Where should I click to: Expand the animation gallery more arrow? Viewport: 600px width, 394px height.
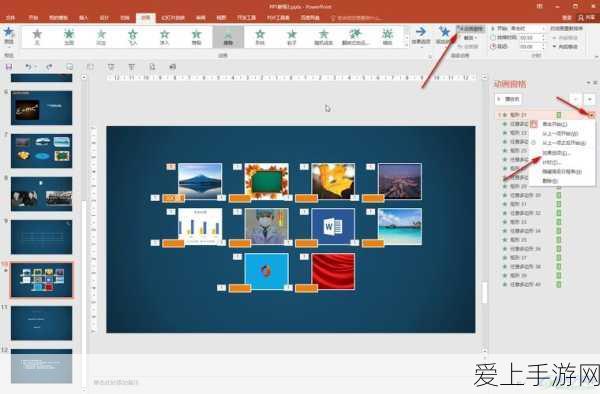click(406, 45)
